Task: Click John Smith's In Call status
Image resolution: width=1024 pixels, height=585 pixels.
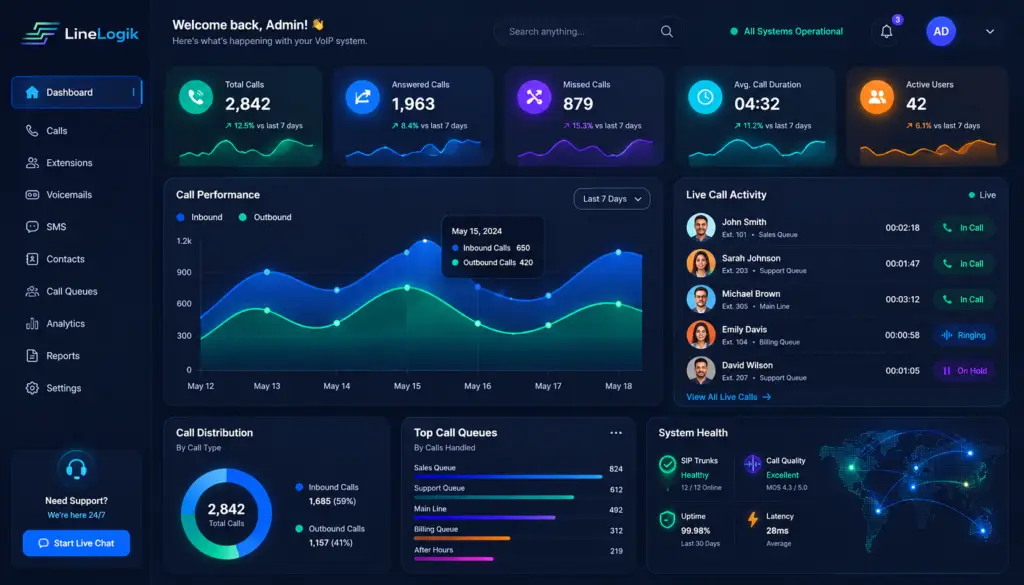Action: click(x=963, y=228)
